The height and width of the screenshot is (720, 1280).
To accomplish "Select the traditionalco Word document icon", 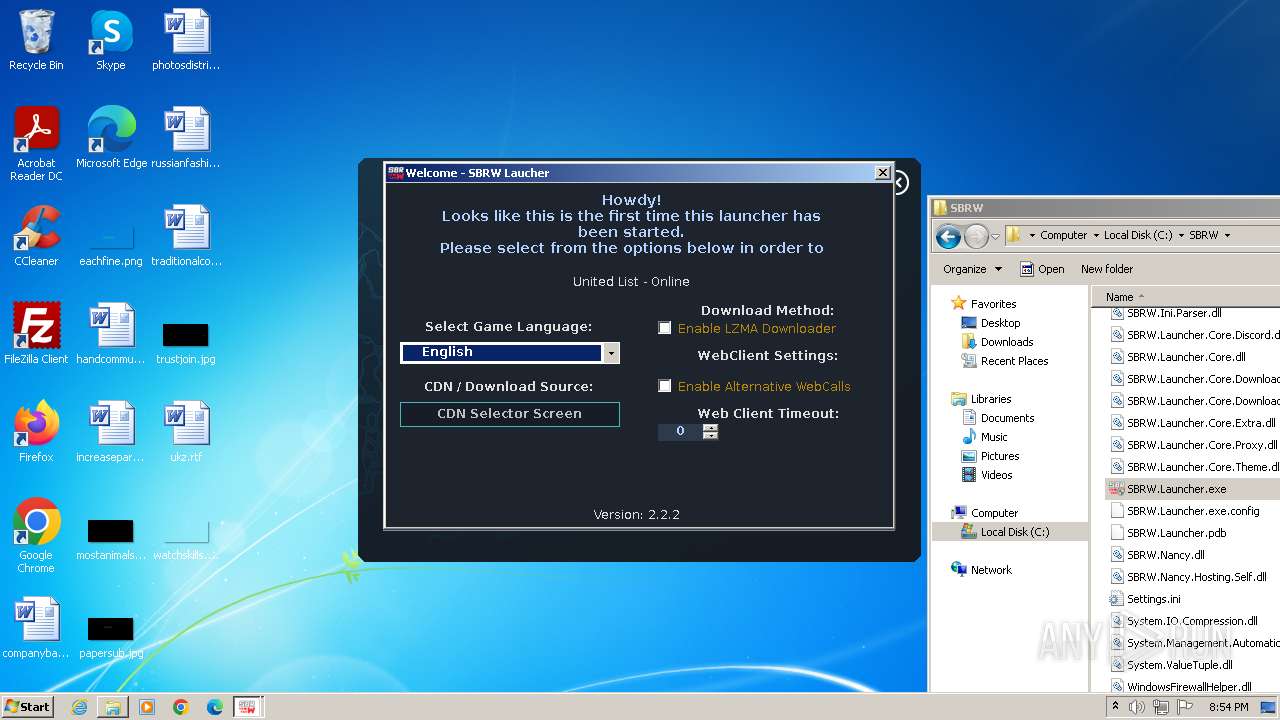I will [x=186, y=235].
